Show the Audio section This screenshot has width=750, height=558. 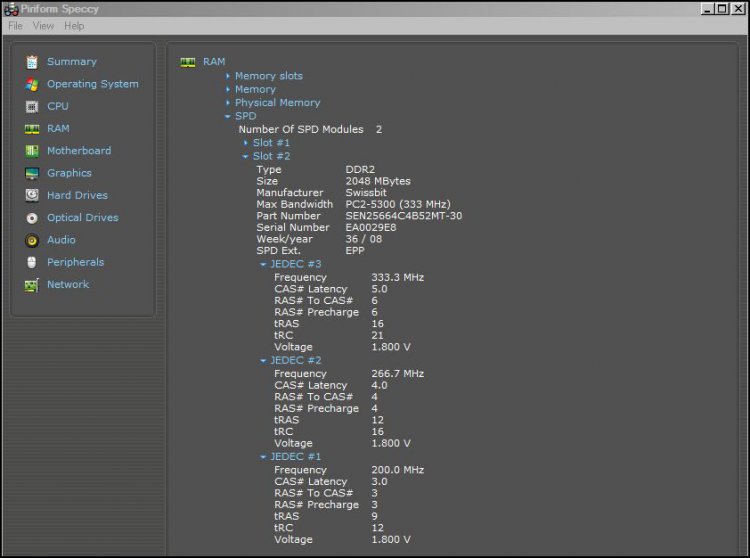61,240
